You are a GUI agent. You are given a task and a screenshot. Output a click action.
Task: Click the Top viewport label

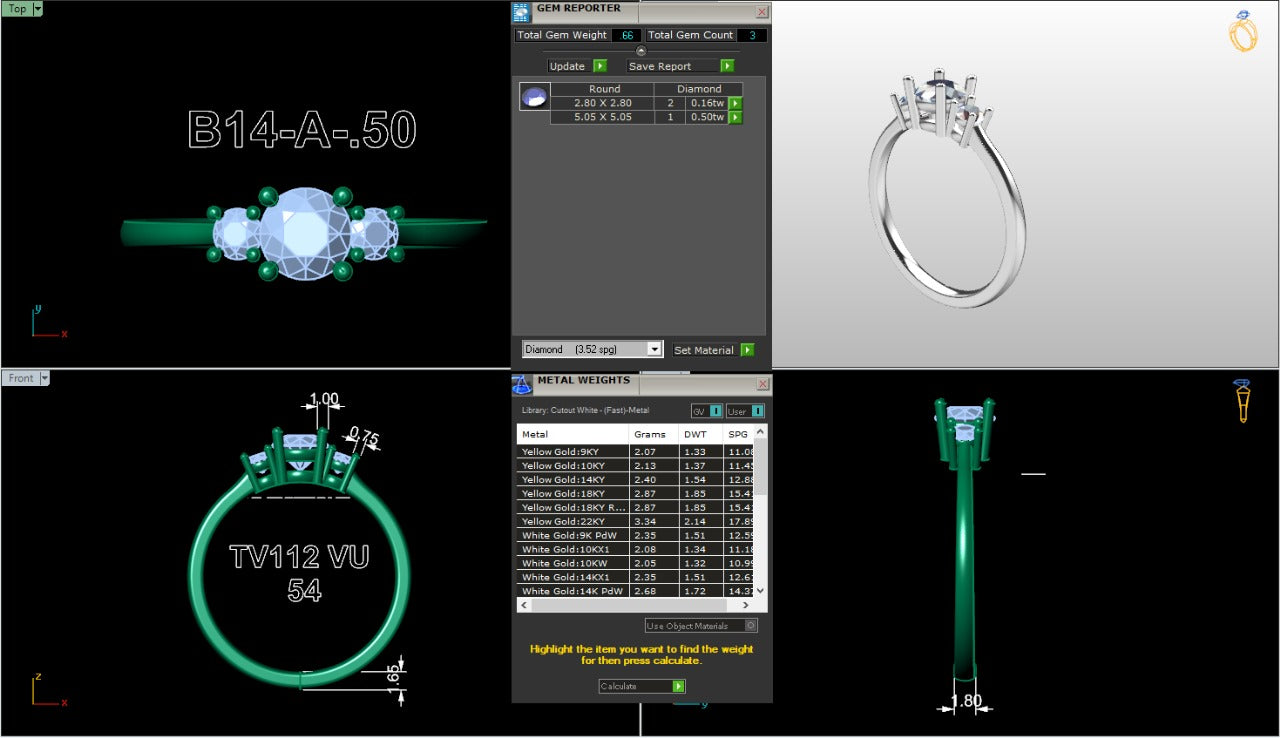click(x=17, y=9)
